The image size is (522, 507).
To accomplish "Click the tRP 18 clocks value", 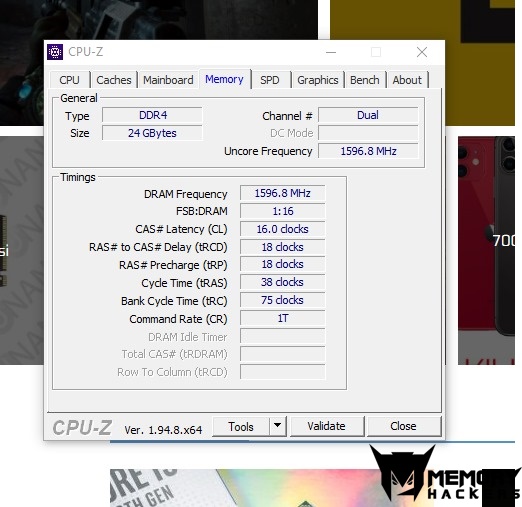I will pos(282,264).
